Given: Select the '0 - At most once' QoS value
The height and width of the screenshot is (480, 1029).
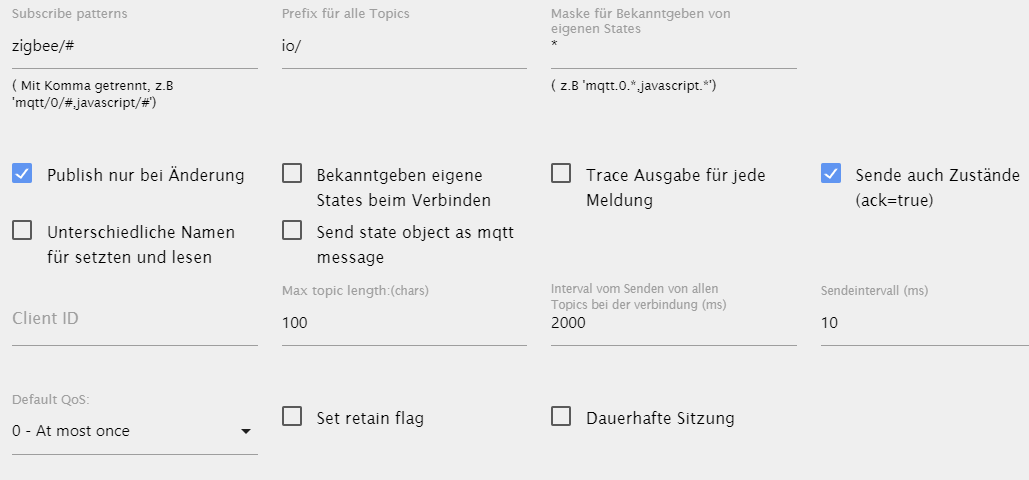Looking at the screenshot, I should [71, 431].
